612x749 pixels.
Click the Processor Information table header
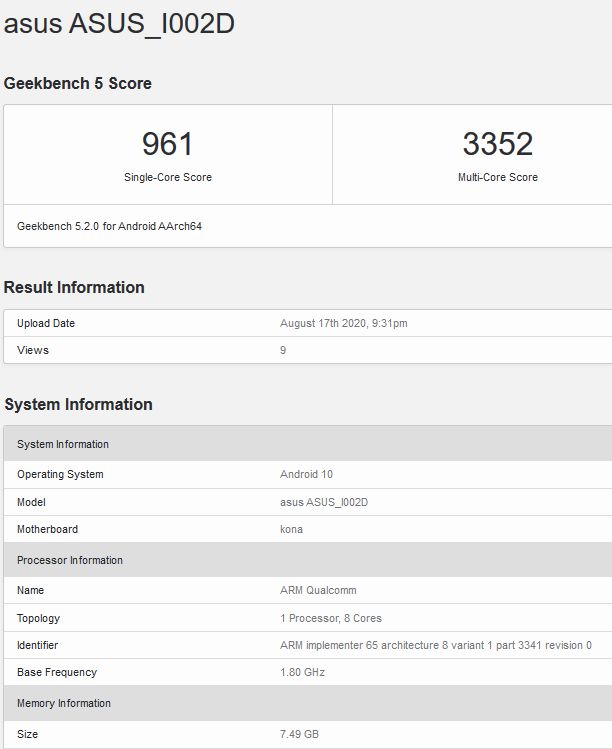pyautogui.click(x=308, y=560)
